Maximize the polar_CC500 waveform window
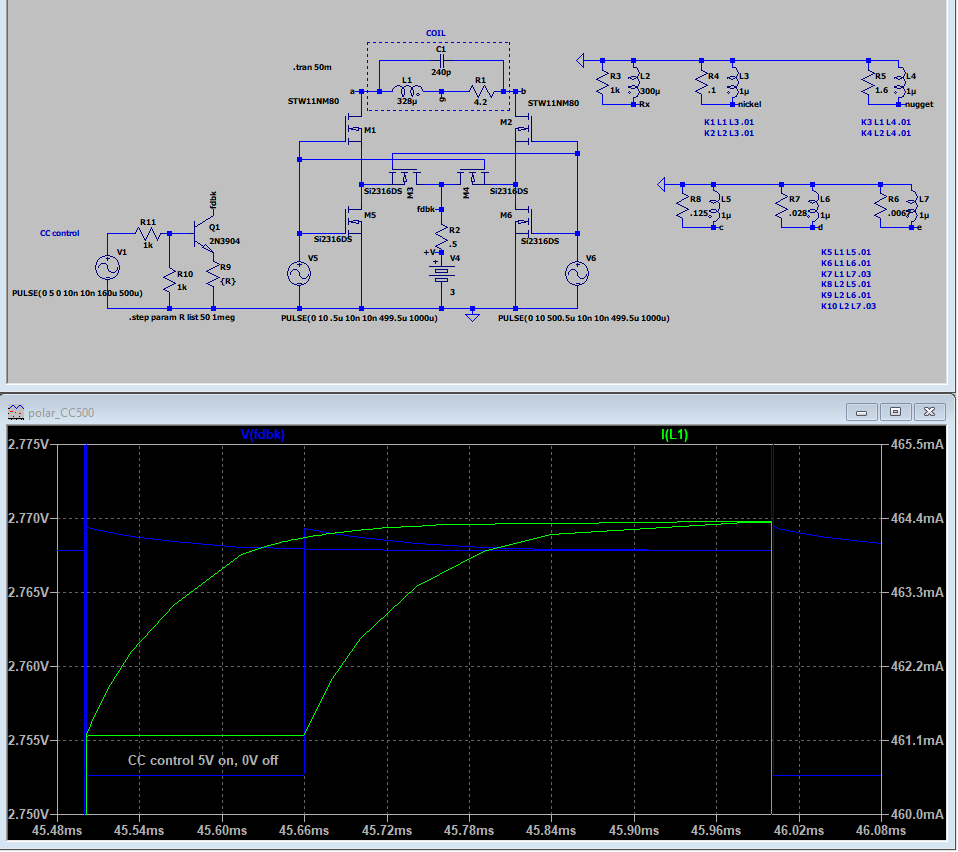The height and width of the screenshot is (852, 958). pos(895,412)
